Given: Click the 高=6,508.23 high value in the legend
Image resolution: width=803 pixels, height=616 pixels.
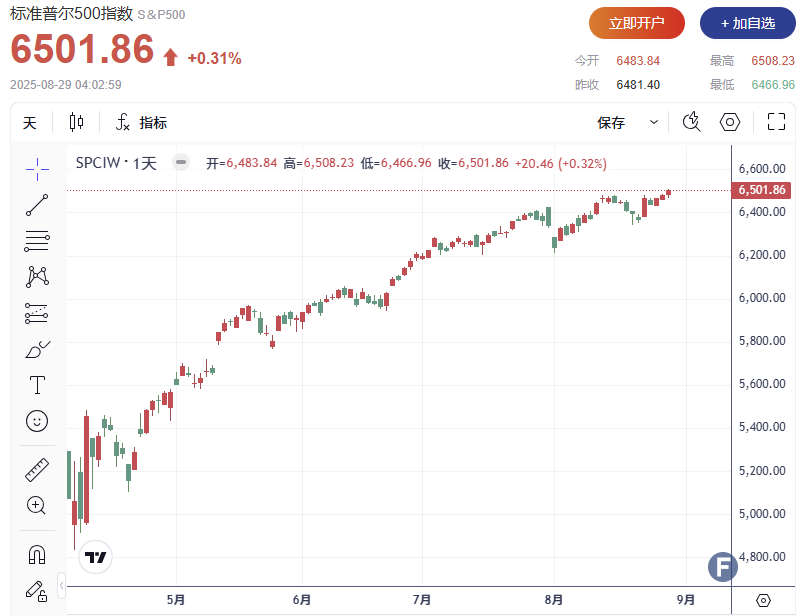Looking at the screenshot, I should (319, 163).
